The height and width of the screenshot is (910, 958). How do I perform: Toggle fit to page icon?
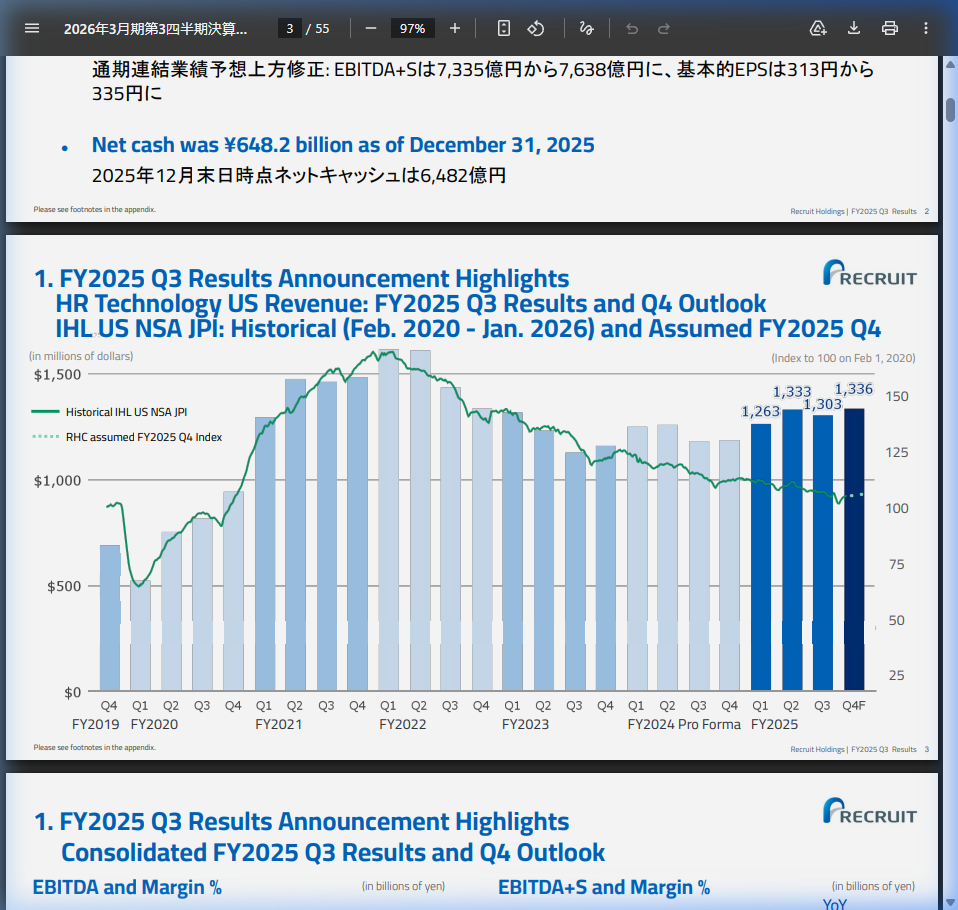pos(503,28)
